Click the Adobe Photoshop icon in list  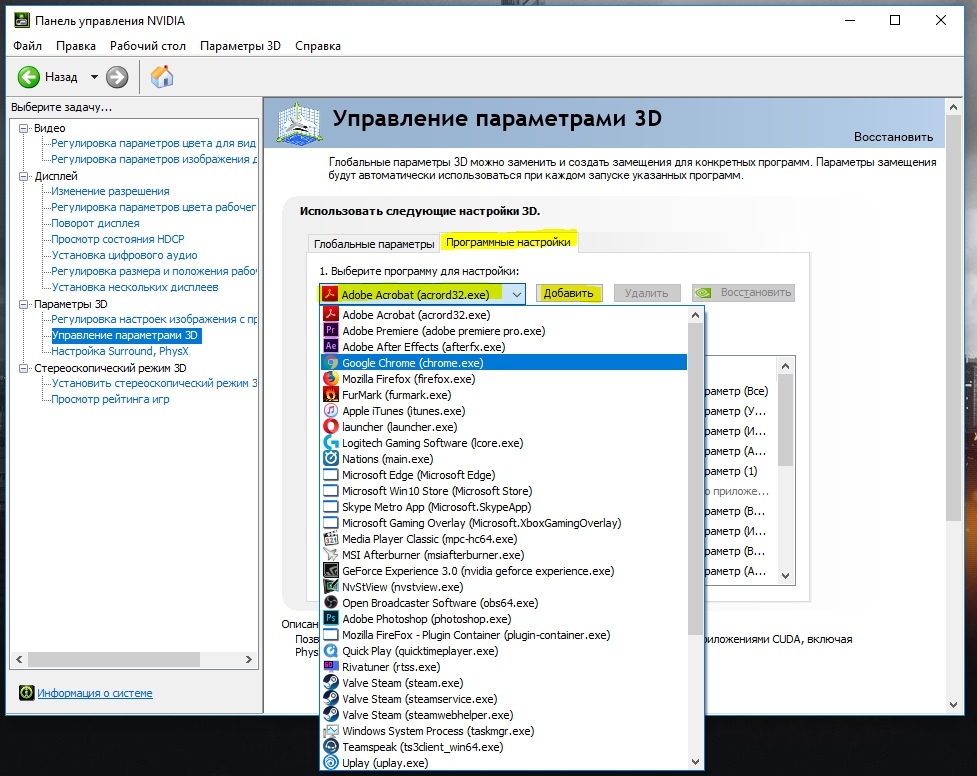pyautogui.click(x=331, y=619)
